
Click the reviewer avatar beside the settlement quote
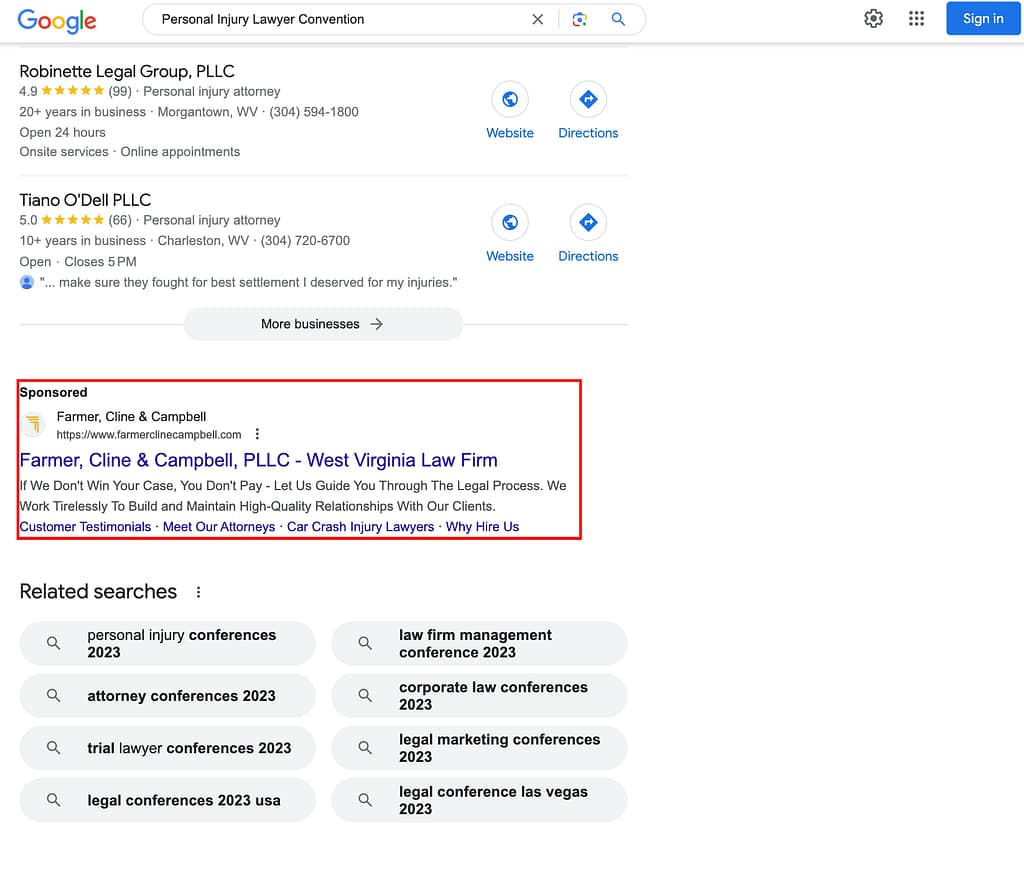27,282
